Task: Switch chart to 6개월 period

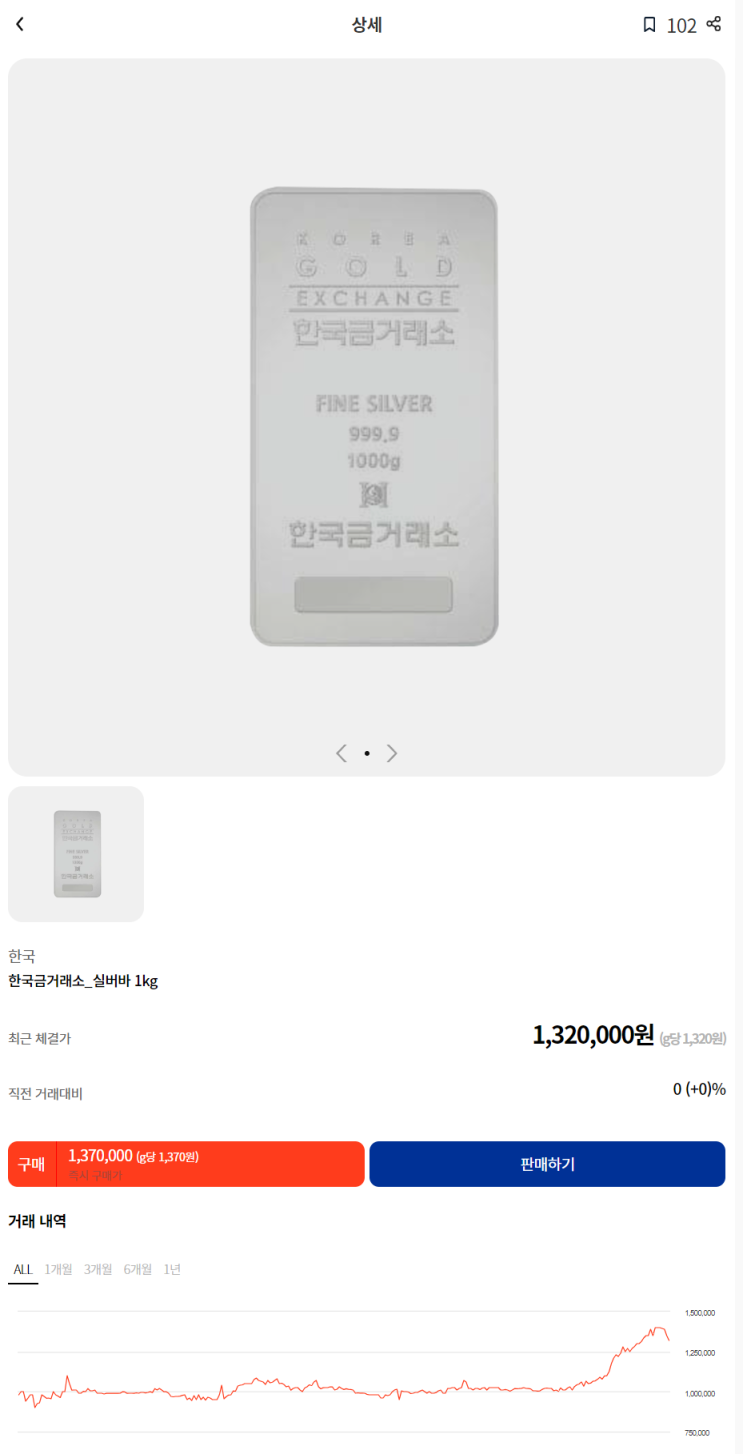Action: 138,1269
